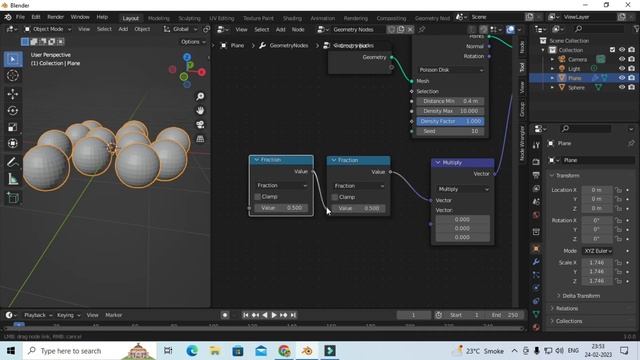
Task: Jump to the animation end frame
Action: [x=293, y=315]
